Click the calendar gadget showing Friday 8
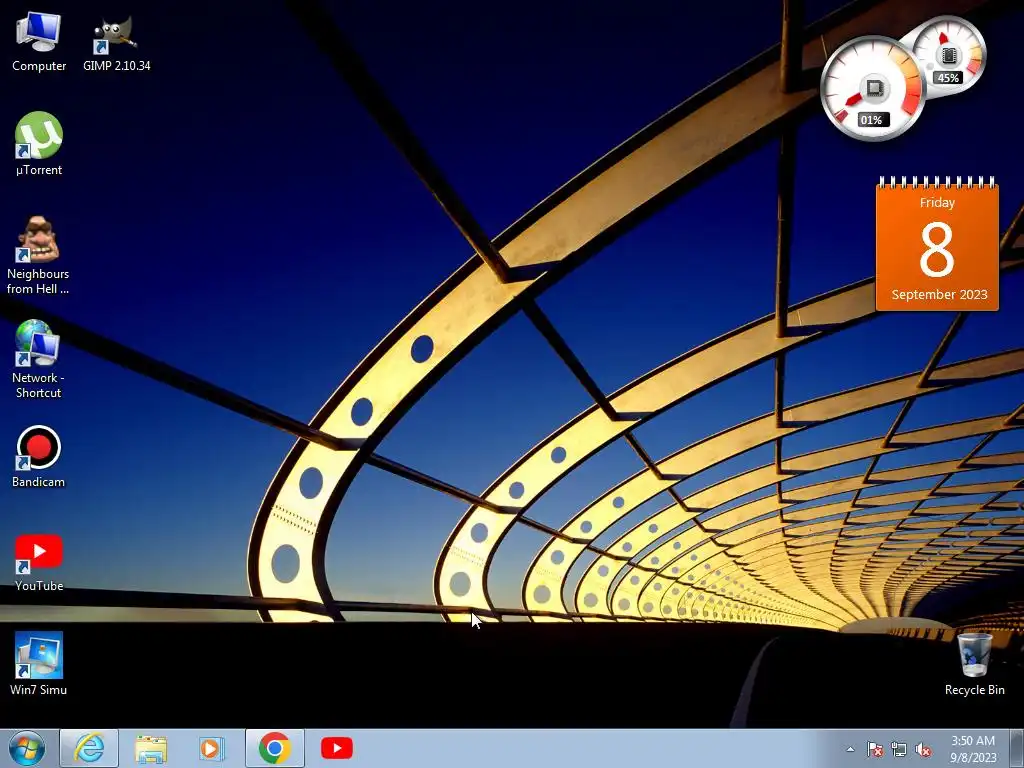 (x=937, y=244)
